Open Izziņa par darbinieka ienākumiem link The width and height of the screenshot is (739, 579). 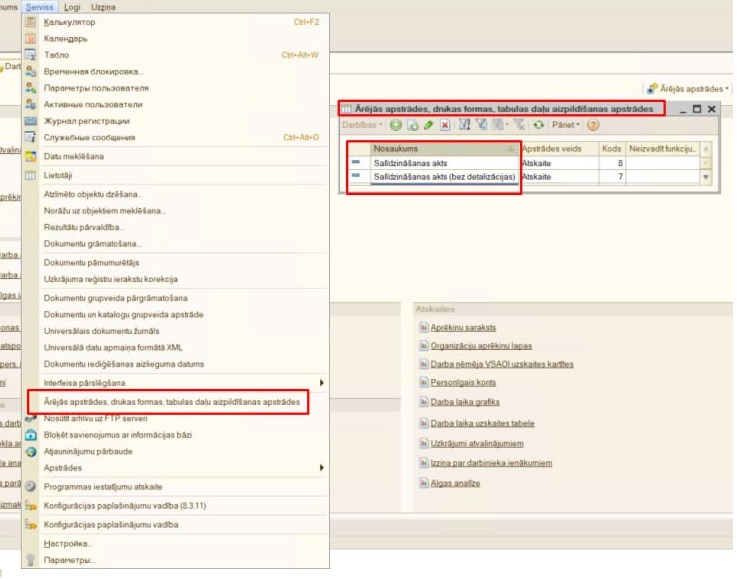click(491, 463)
